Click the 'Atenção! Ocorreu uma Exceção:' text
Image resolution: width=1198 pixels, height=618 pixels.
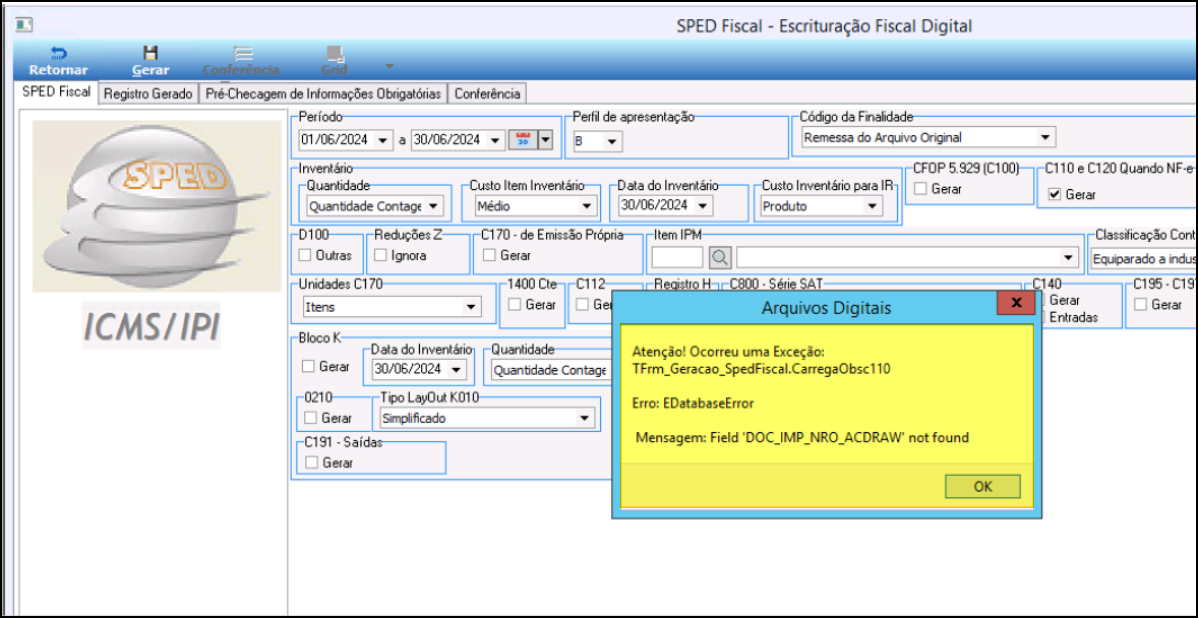pyautogui.click(x=729, y=352)
